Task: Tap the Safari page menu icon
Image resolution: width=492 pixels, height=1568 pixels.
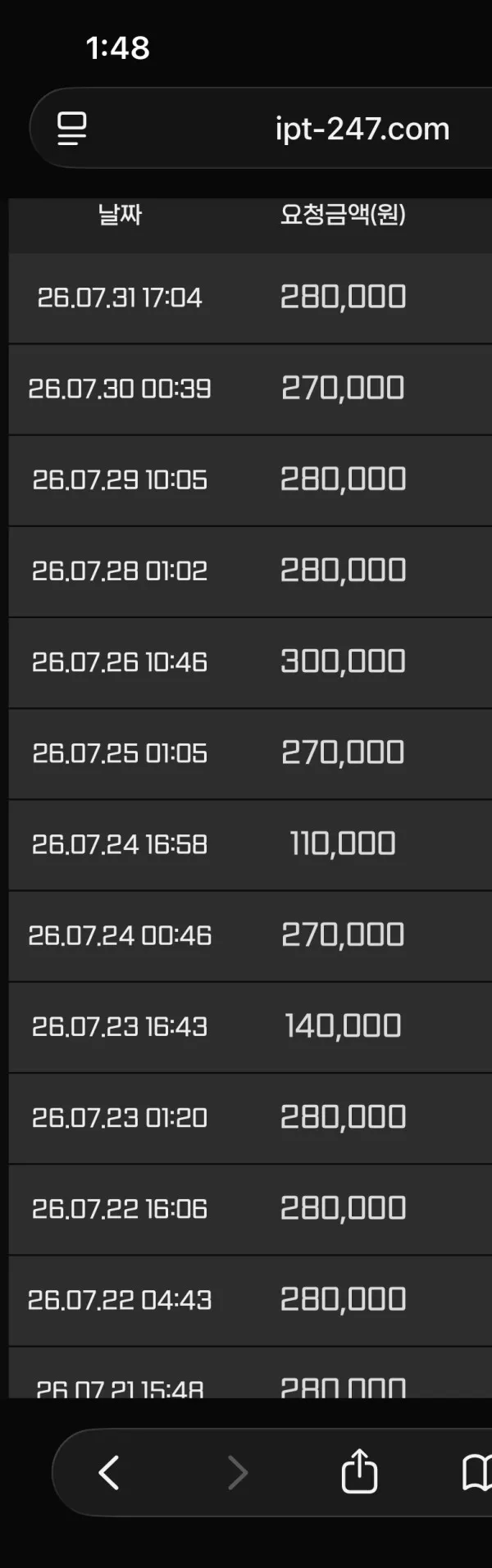Action: (x=72, y=129)
